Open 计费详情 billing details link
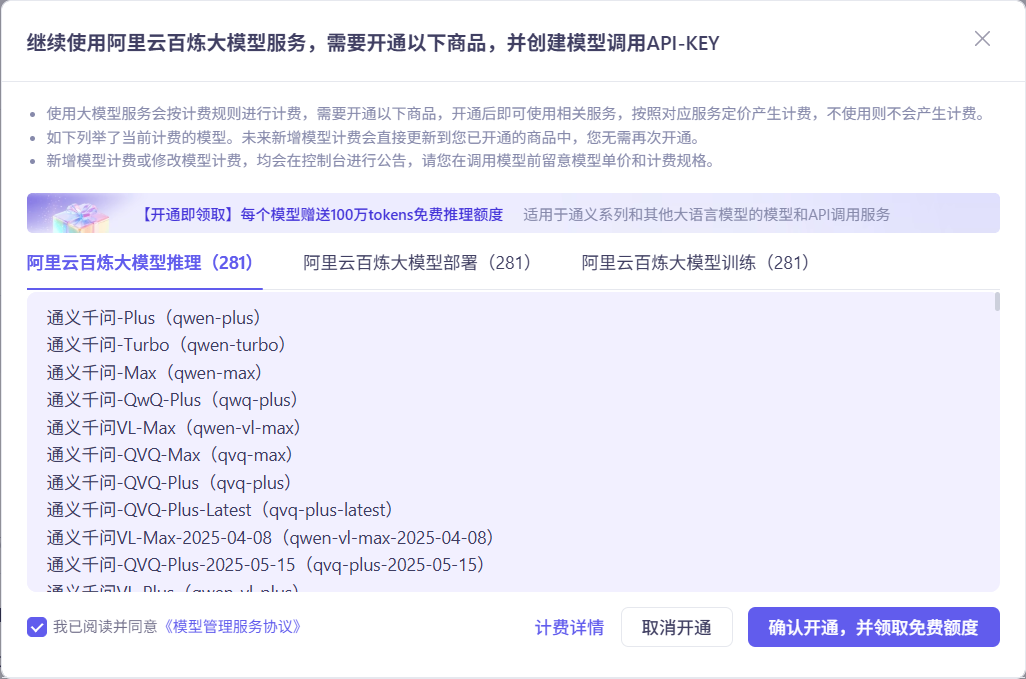 pyautogui.click(x=569, y=627)
